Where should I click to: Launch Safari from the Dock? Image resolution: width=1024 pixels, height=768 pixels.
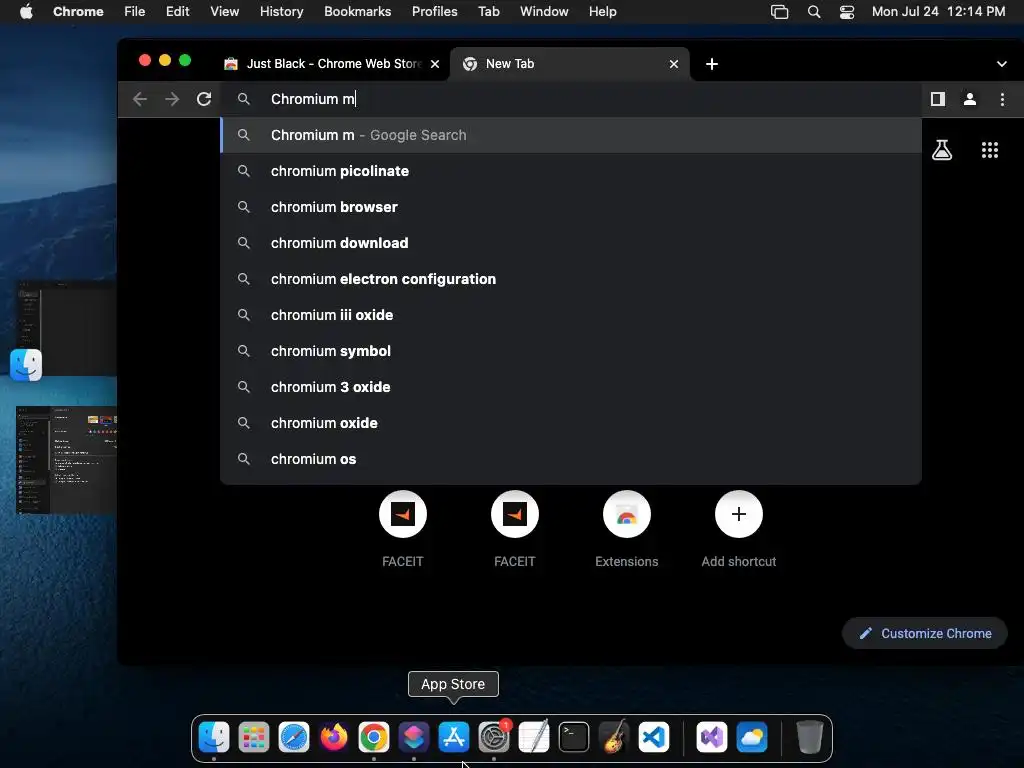(x=294, y=737)
